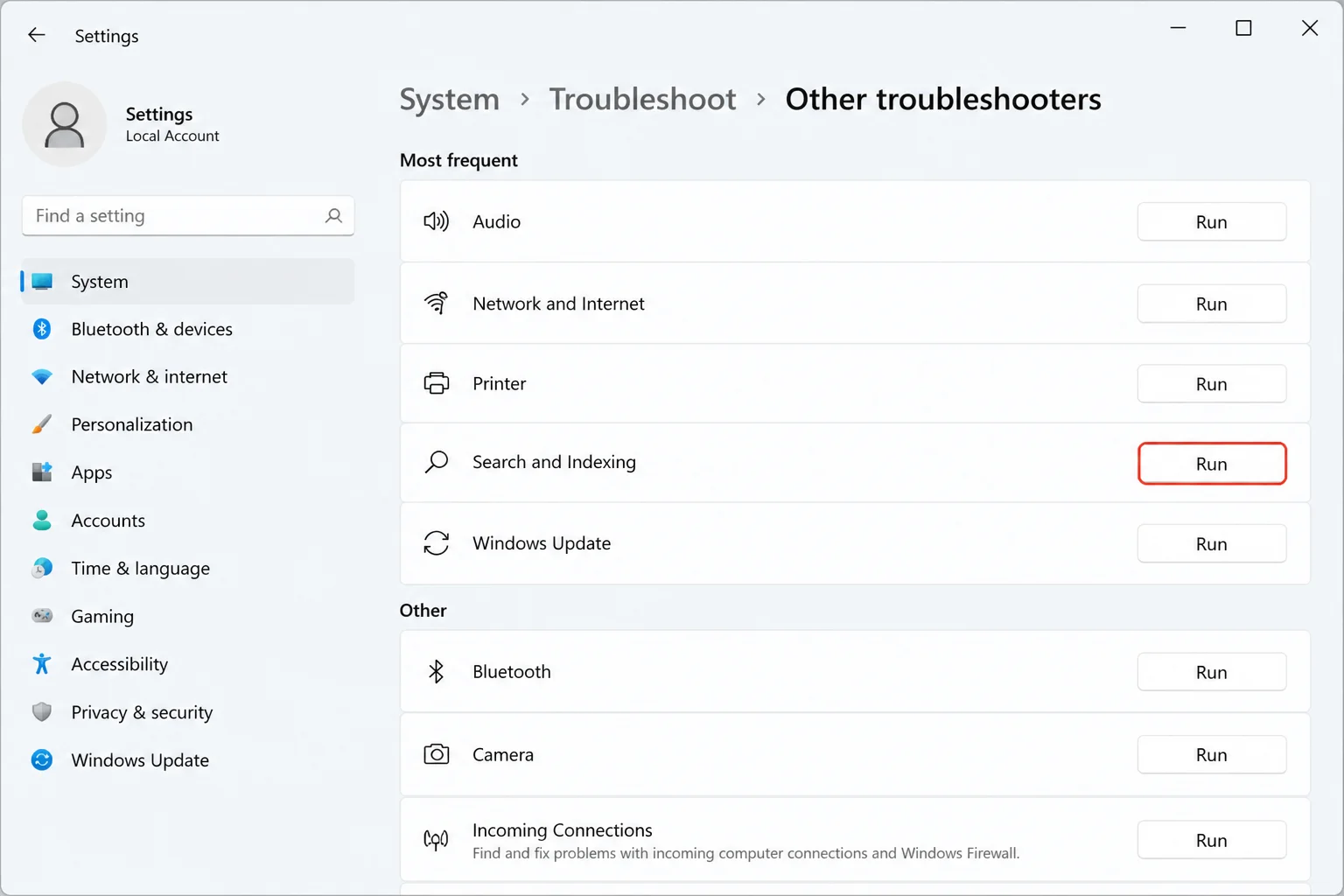
Task: Click the System breadcrumb link
Action: (x=450, y=100)
